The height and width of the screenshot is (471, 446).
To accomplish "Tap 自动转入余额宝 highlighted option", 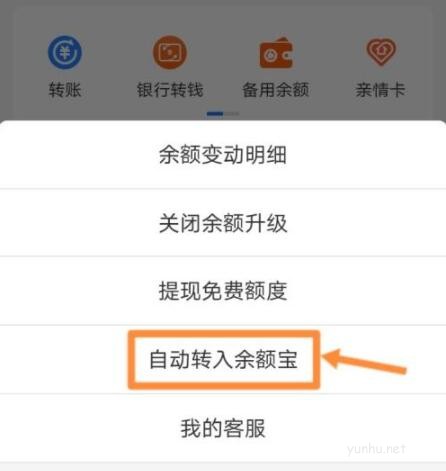I will coord(223,359).
